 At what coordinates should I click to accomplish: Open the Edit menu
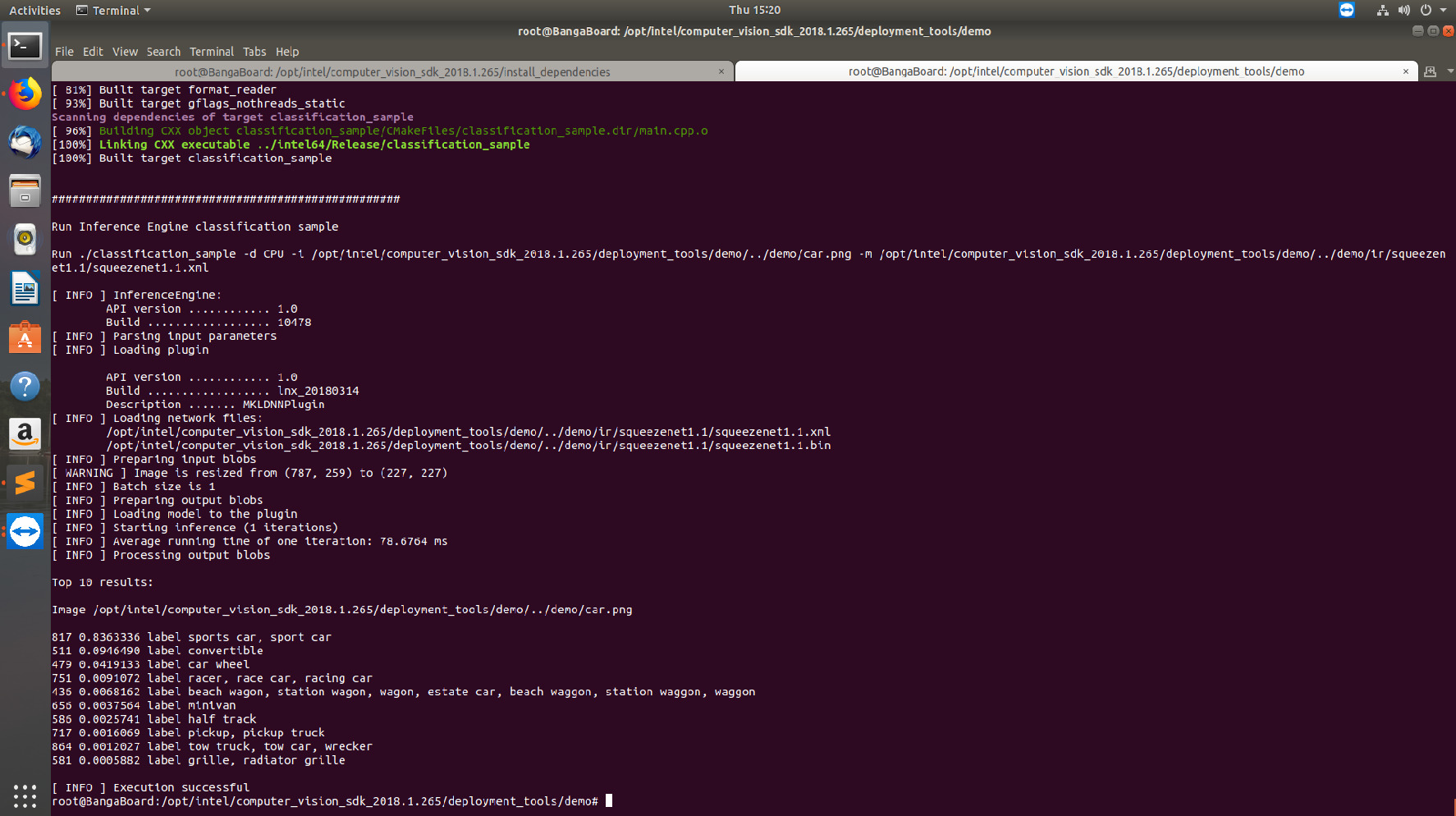point(93,51)
